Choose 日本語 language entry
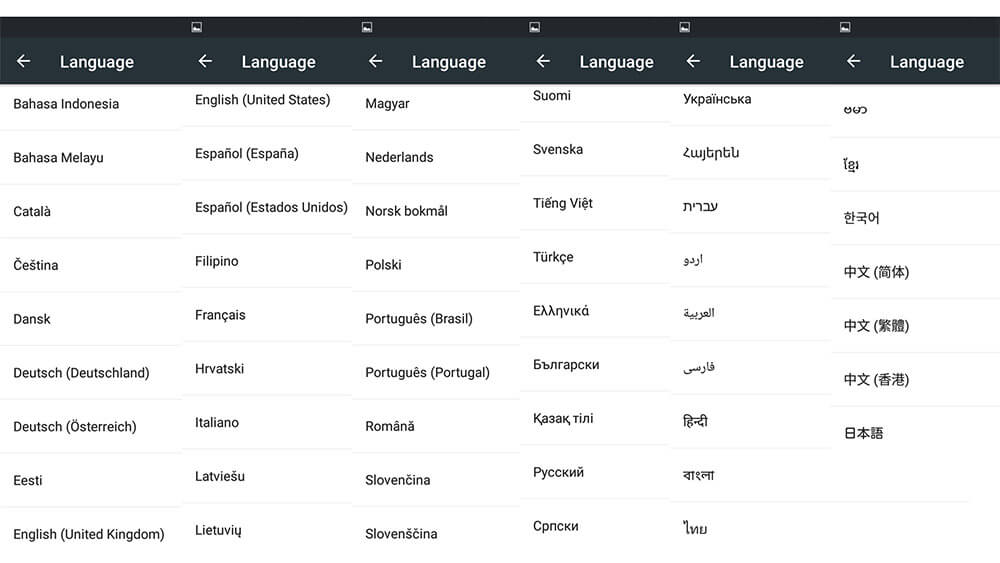The image size is (1000, 563). (x=915, y=433)
